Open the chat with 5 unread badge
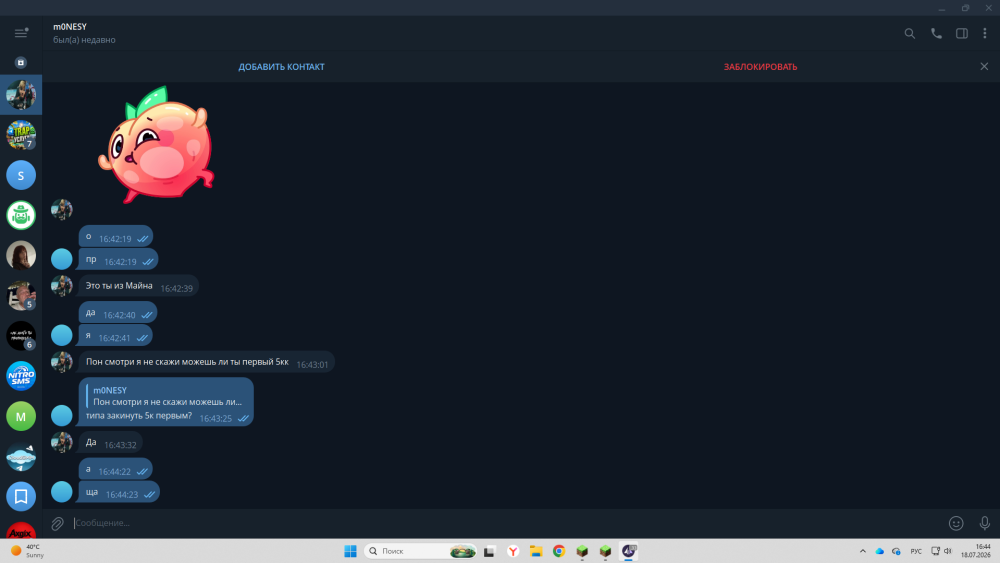This screenshot has height=563, width=1000. pos(21,296)
